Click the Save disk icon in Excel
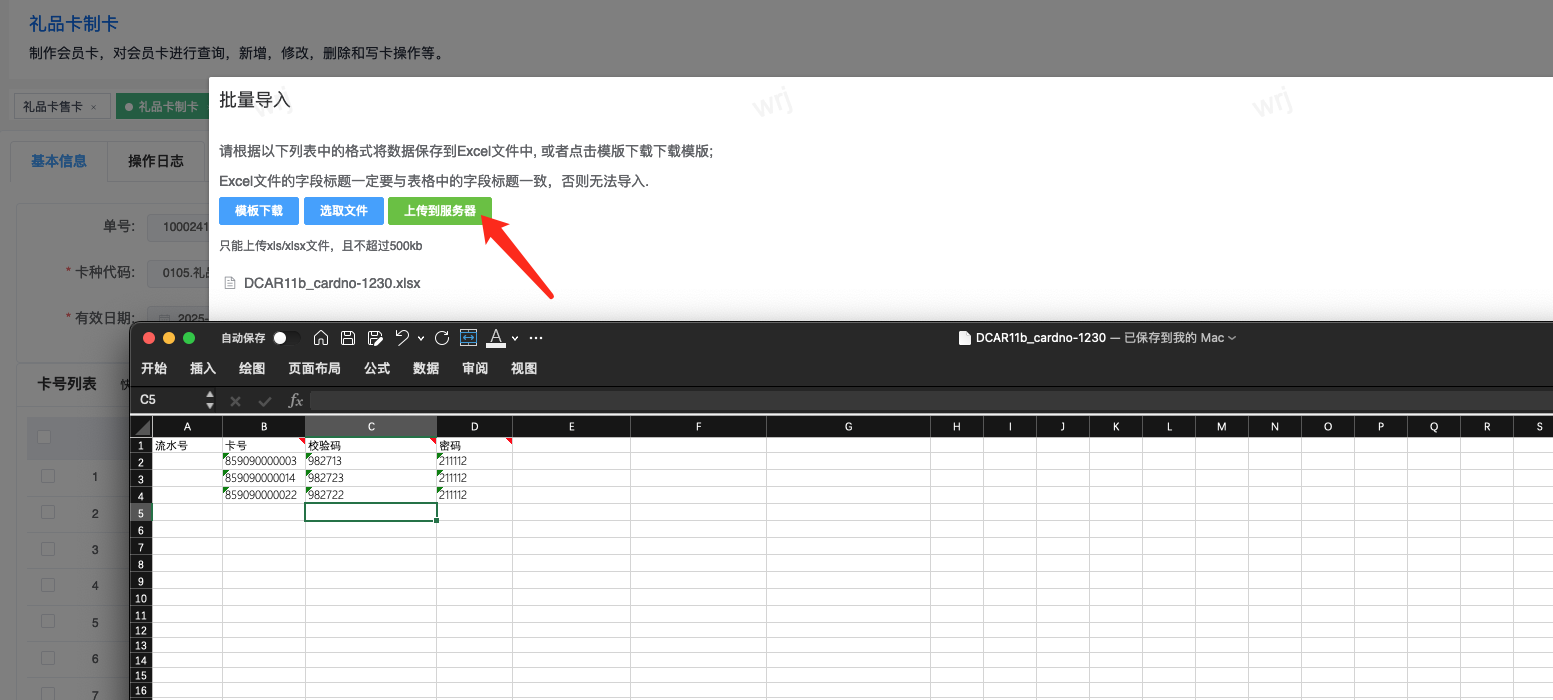 [348, 338]
